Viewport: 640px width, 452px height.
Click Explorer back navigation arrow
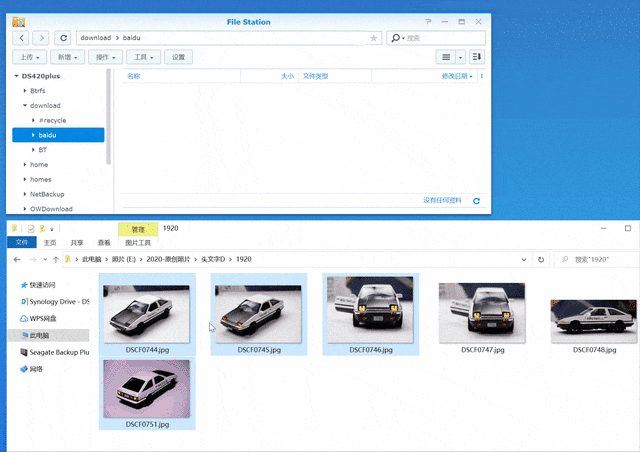click(x=17, y=259)
